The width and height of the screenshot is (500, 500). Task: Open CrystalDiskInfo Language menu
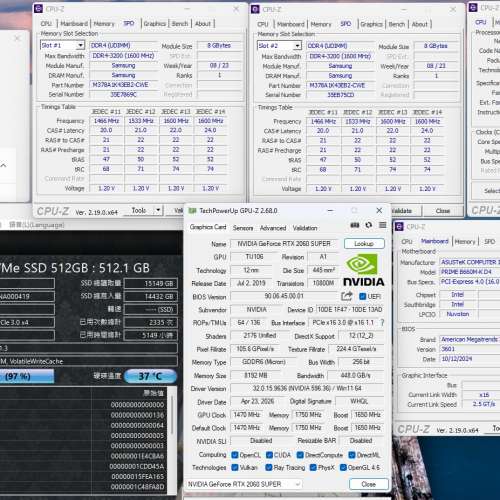[37, 225]
